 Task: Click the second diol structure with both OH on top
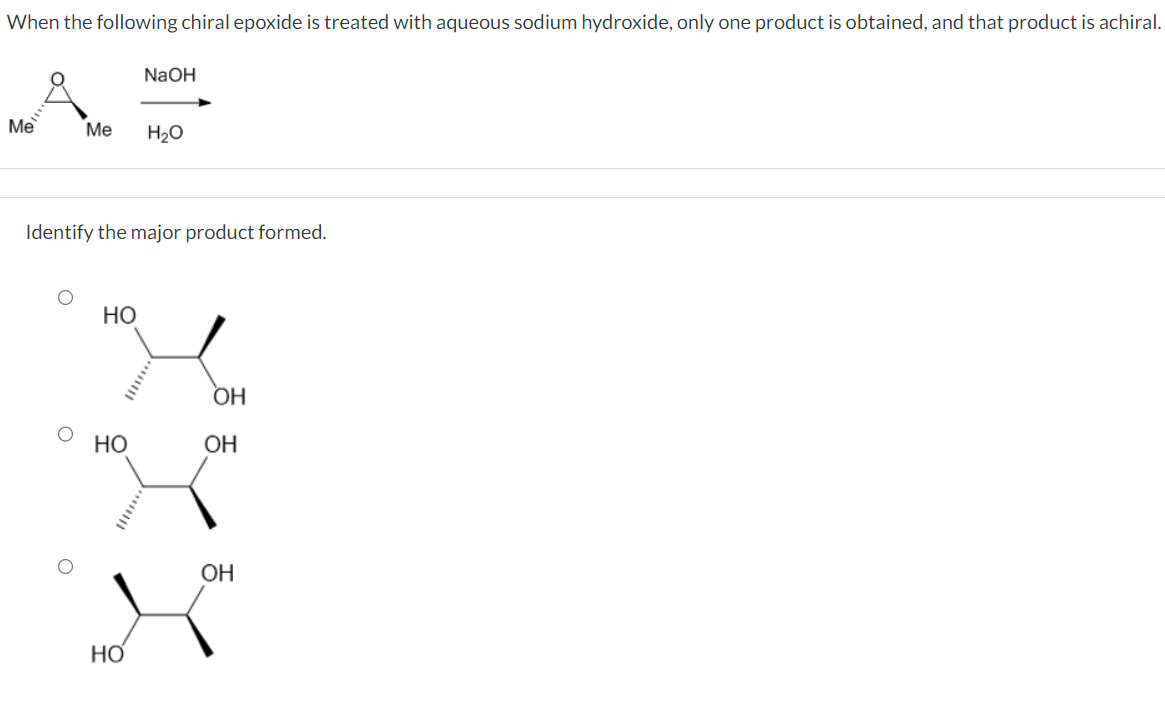click(166, 481)
